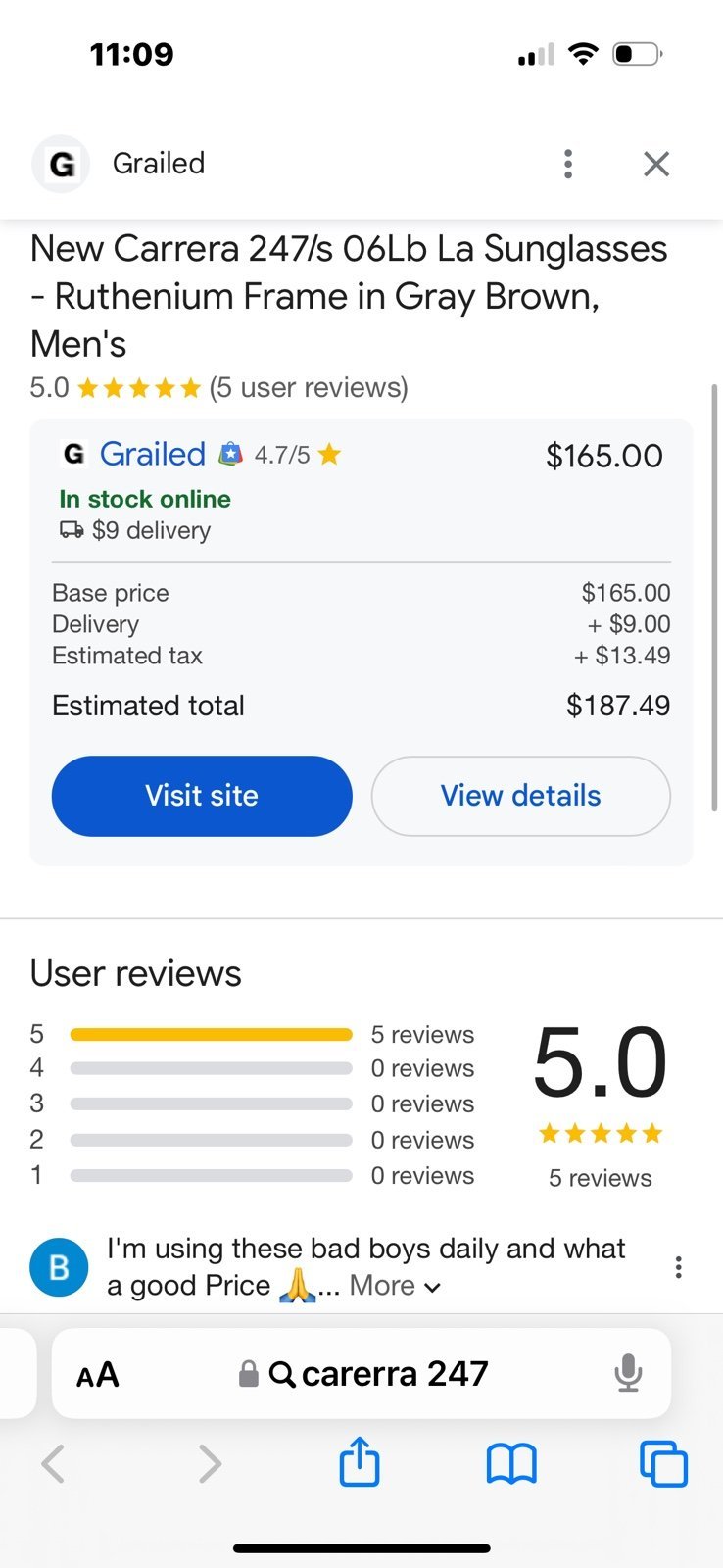Tap the verified store badge next to Grailed

(230, 454)
